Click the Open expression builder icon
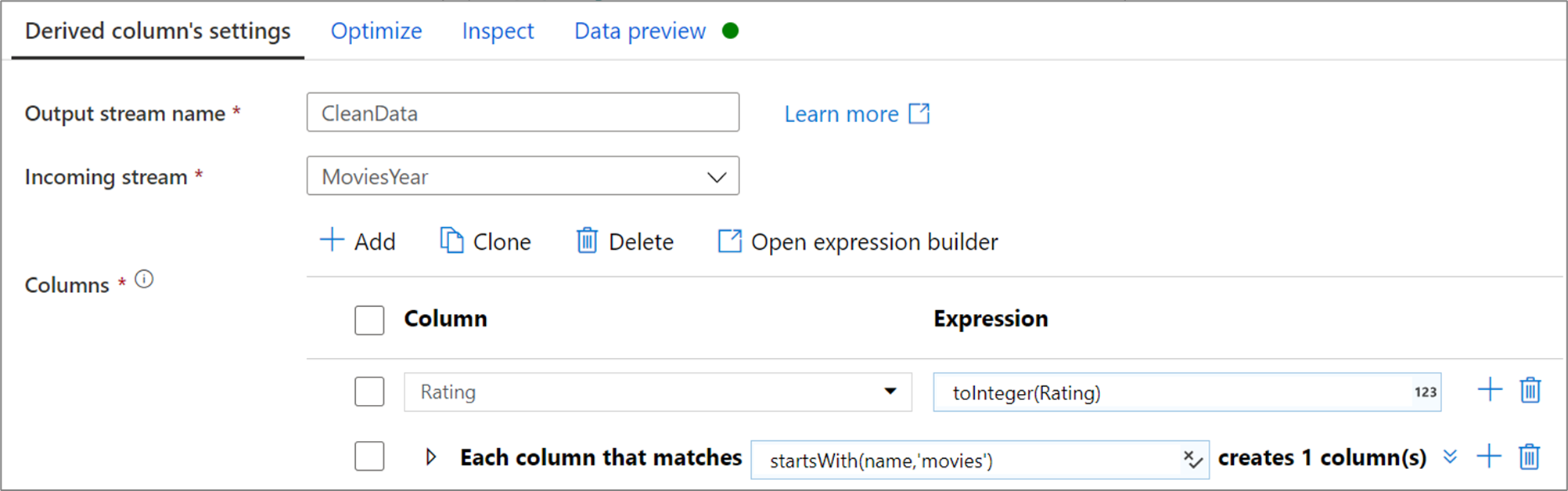Image resolution: width=1568 pixels, height=491 pixels. click(x=729, y=240)
